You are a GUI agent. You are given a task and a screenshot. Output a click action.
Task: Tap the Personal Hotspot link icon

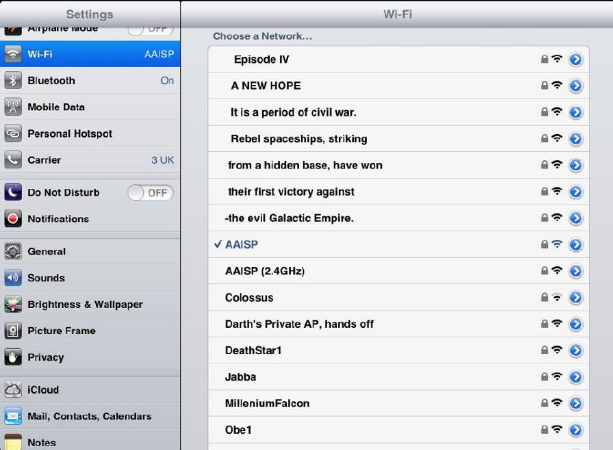(x=13, y=134)
